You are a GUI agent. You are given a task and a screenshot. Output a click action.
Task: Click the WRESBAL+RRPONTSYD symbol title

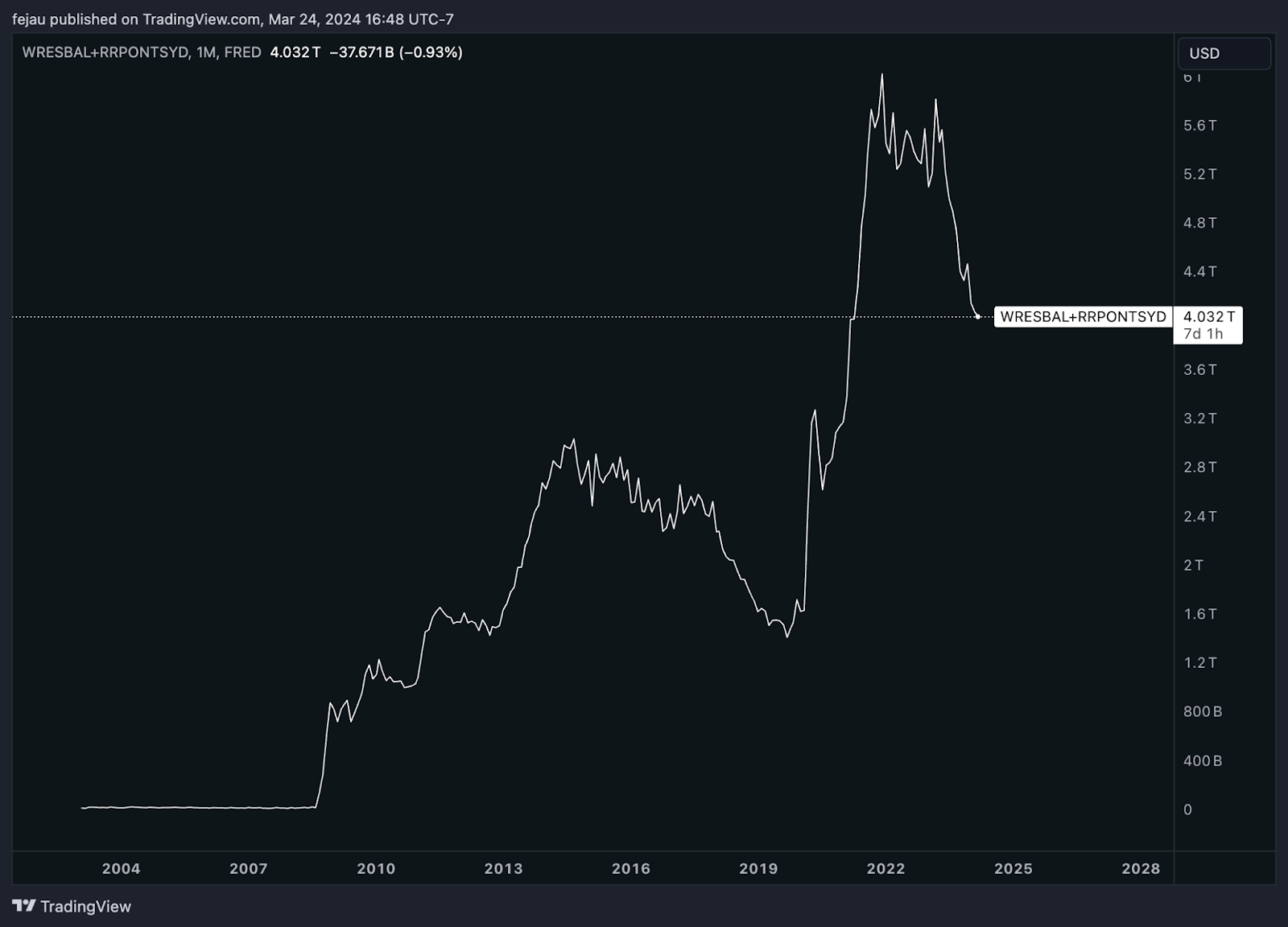coord(105,52)
